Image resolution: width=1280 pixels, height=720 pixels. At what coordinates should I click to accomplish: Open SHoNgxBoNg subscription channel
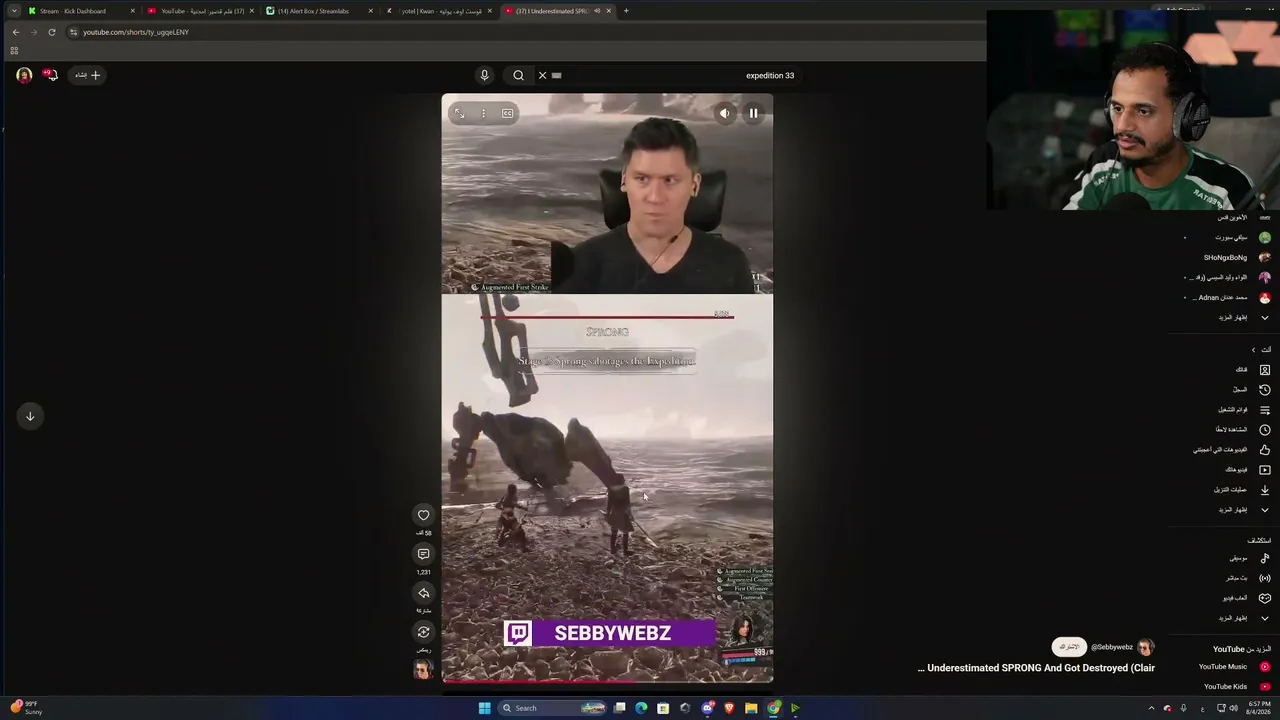pos(1225,258)
